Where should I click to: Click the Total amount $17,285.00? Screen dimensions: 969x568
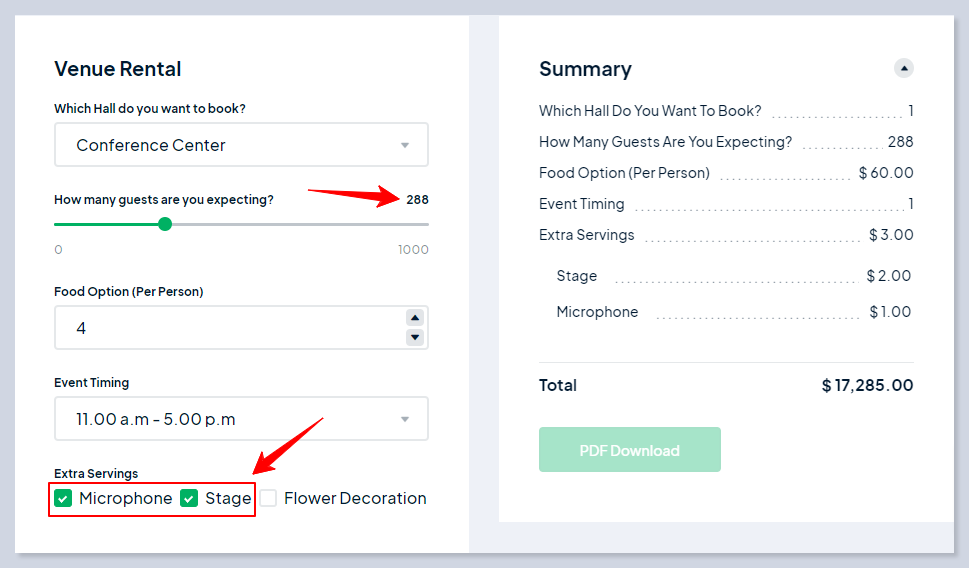[x=867, y=385]
